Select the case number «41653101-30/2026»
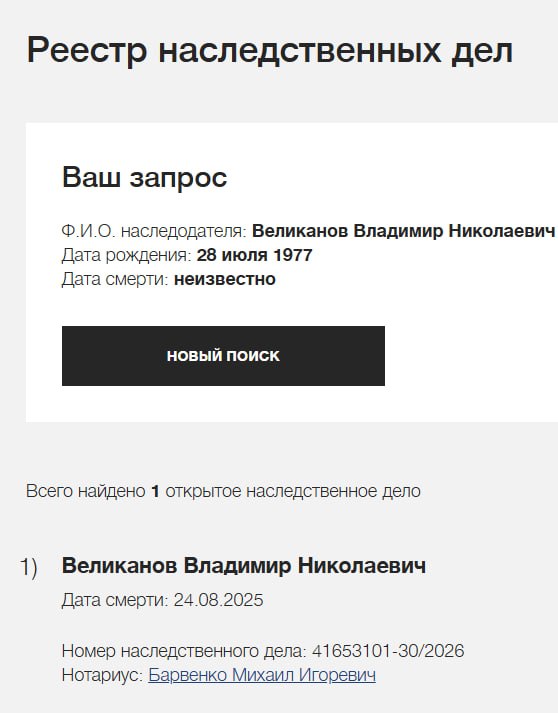558x713 pixels. (x=388, y=651)
